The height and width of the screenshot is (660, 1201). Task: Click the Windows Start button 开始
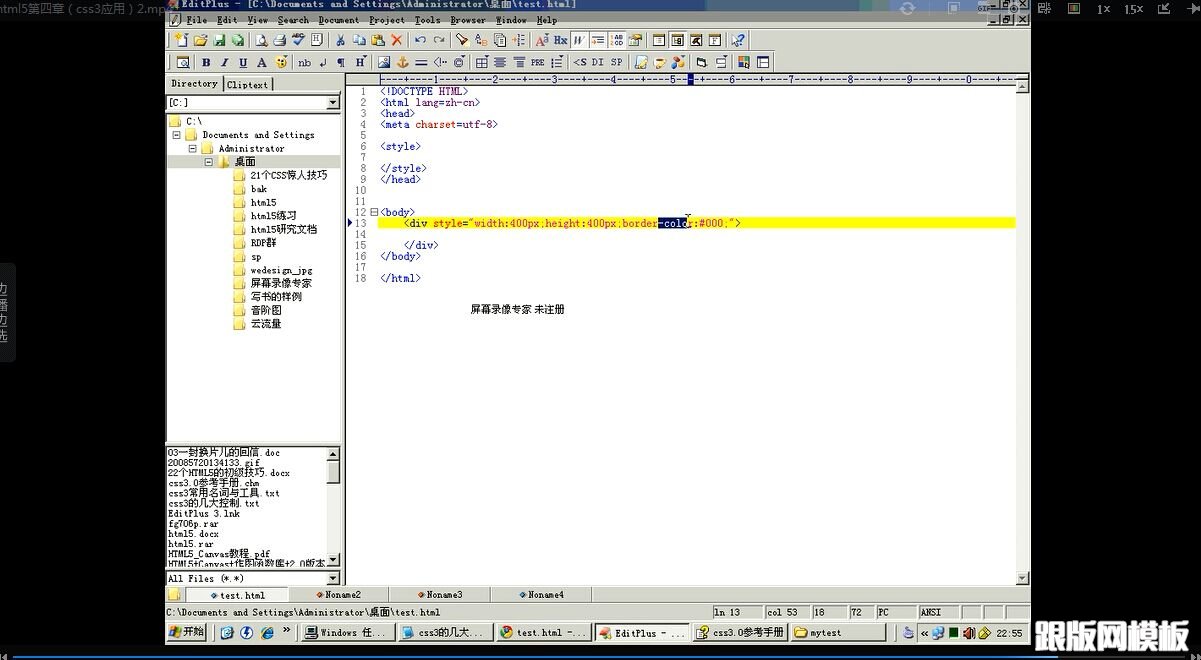(x=187, y=632)
